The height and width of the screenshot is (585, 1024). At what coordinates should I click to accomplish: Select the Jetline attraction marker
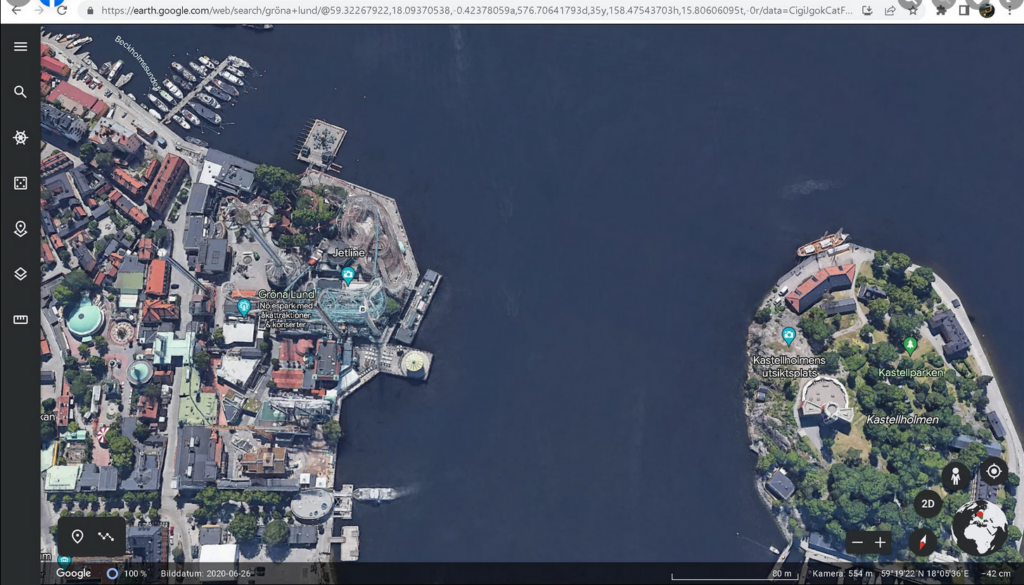(348, 274)
